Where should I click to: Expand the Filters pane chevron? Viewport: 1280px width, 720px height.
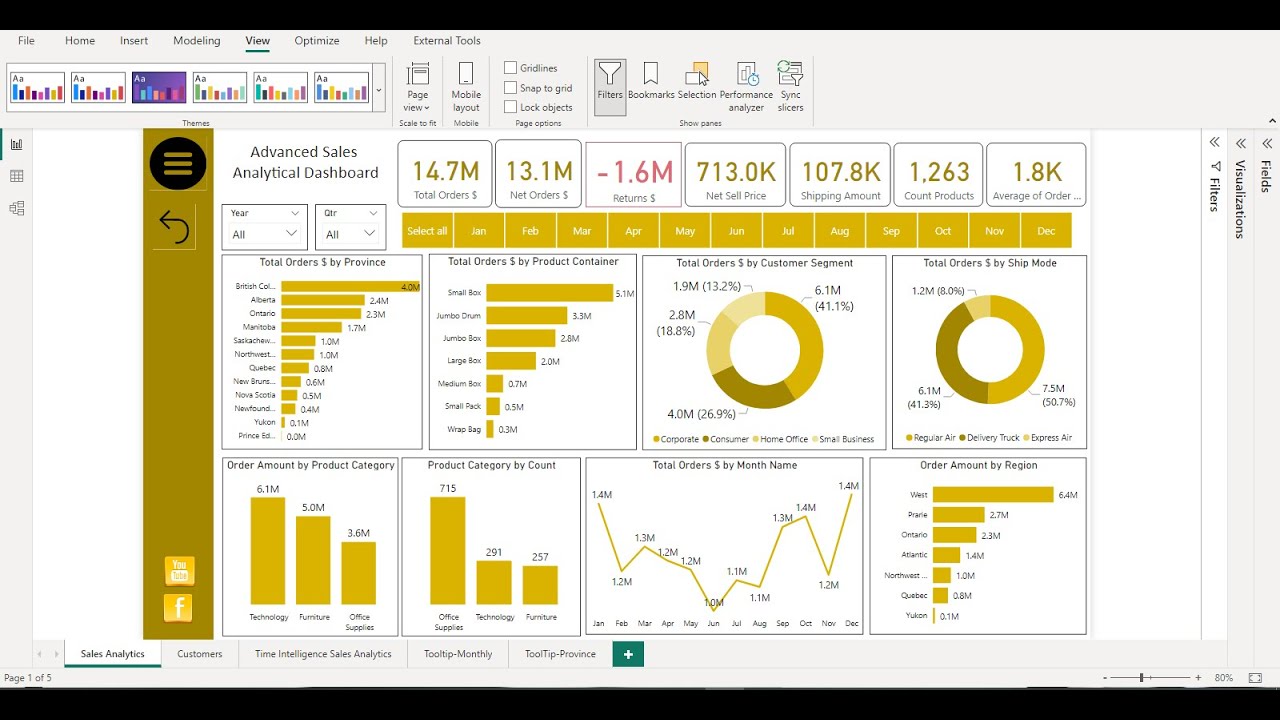coord(1215,143)
